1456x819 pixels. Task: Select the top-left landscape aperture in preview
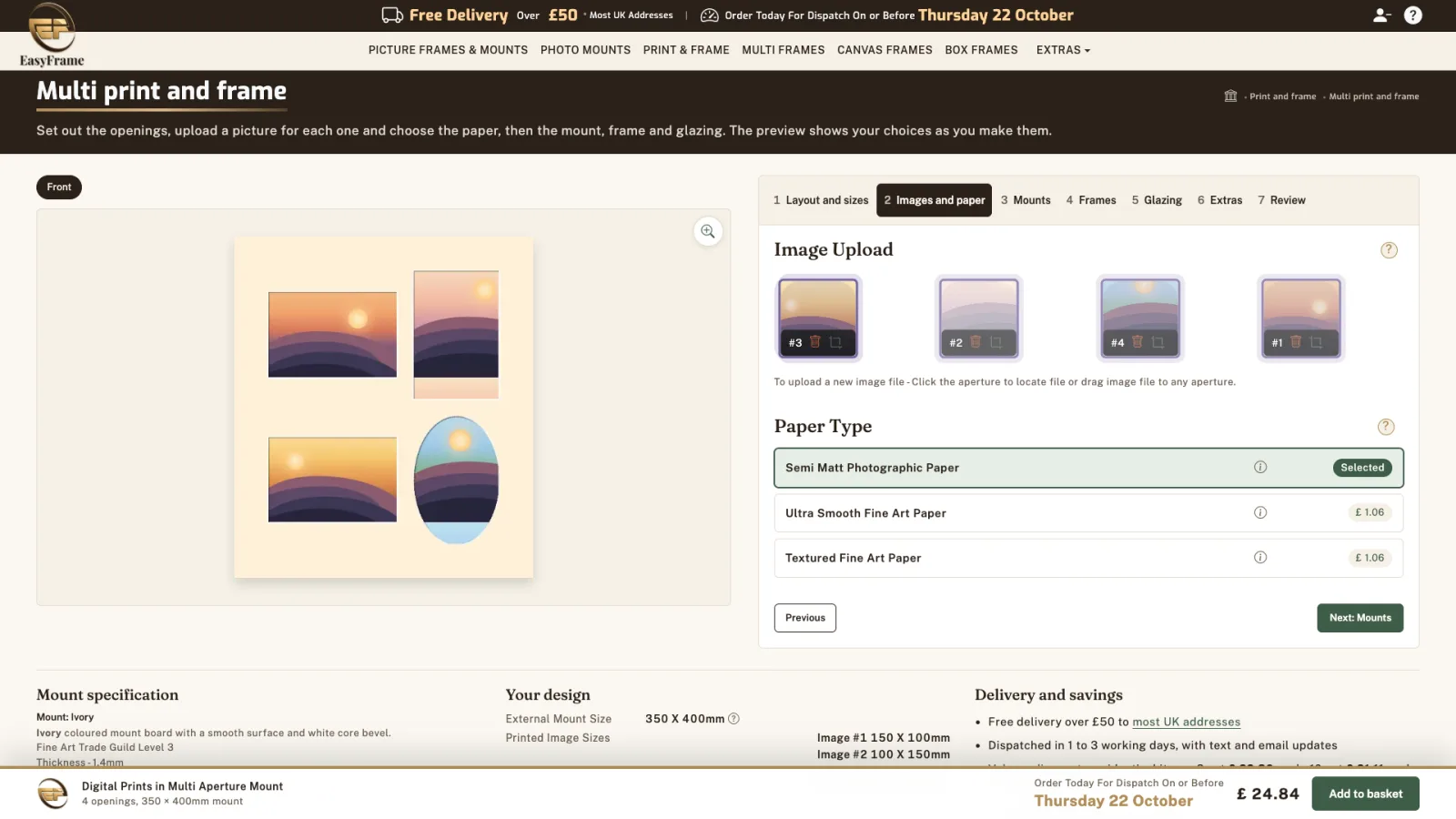[332, 334]
